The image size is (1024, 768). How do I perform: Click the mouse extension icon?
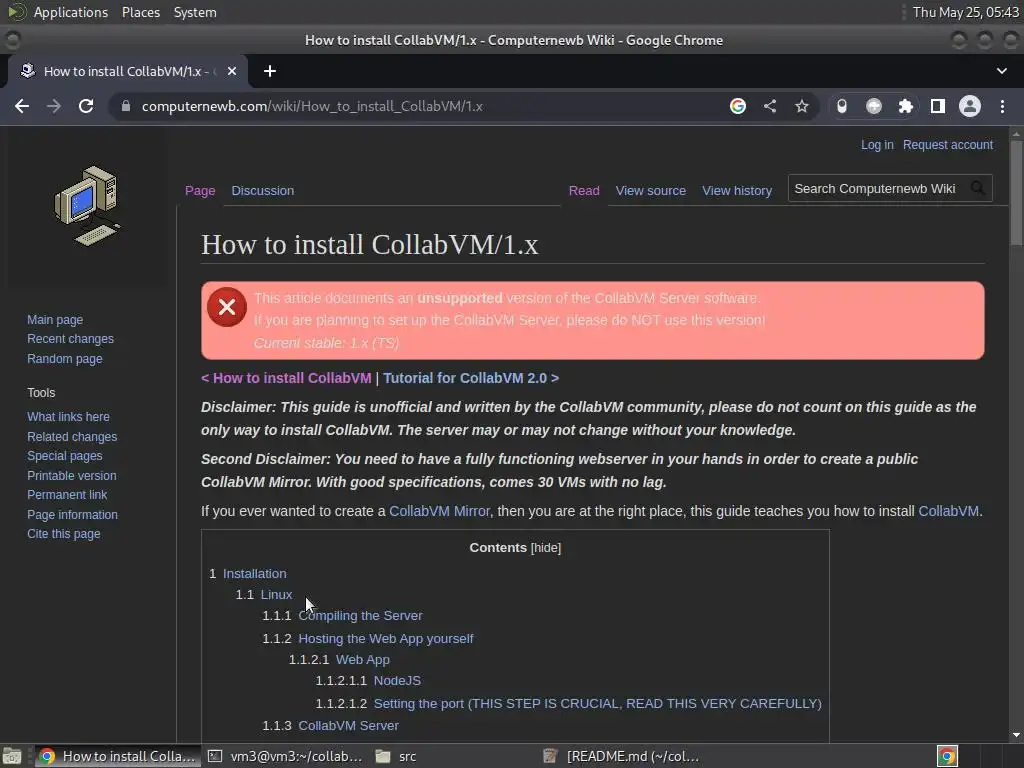[842, 106]
